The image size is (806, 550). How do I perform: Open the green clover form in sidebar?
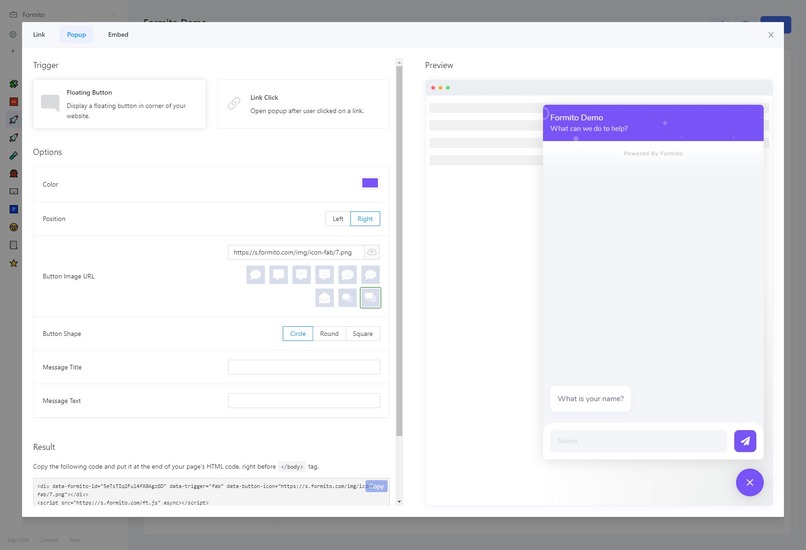[14, 84]
